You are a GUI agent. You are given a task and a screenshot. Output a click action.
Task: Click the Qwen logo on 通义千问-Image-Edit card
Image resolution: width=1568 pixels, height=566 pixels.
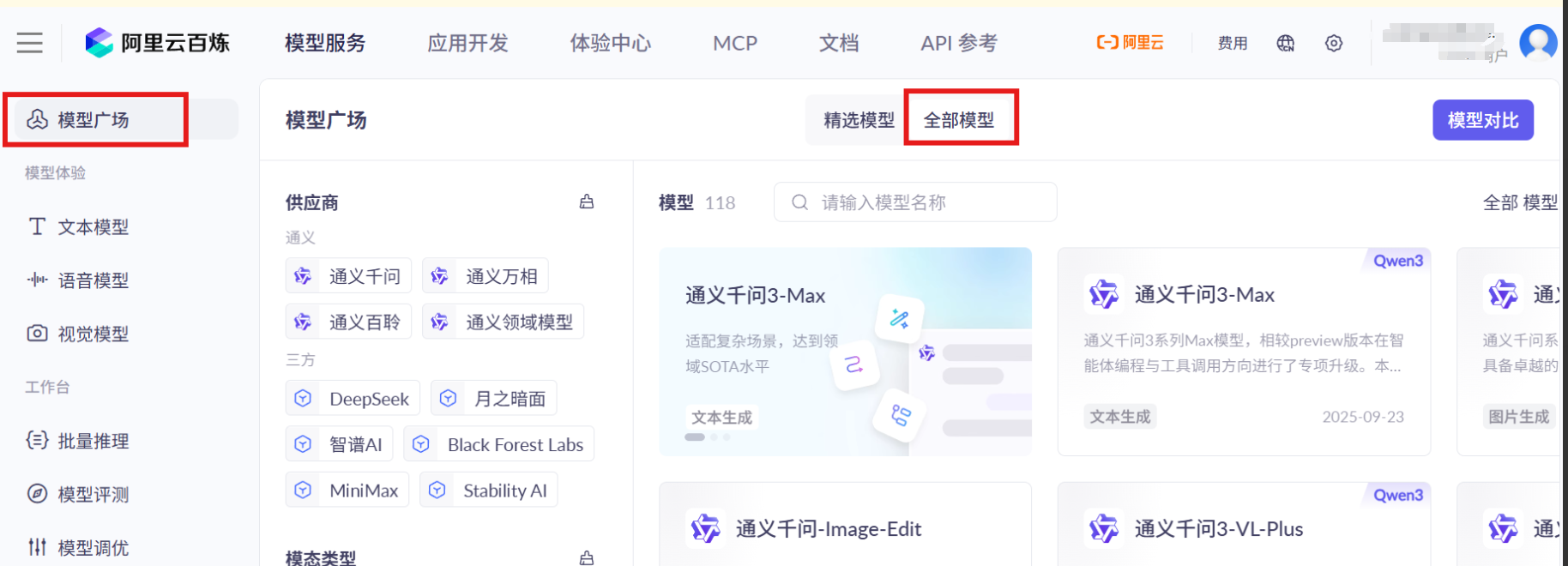coord(705,528)
